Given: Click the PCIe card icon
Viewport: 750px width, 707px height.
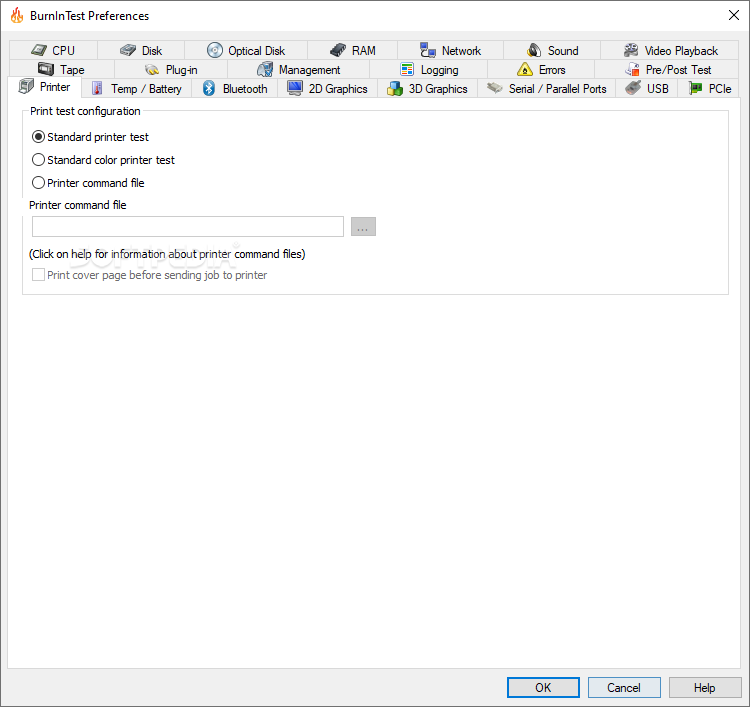Looking at the screenshot, I should pos(695,88).
